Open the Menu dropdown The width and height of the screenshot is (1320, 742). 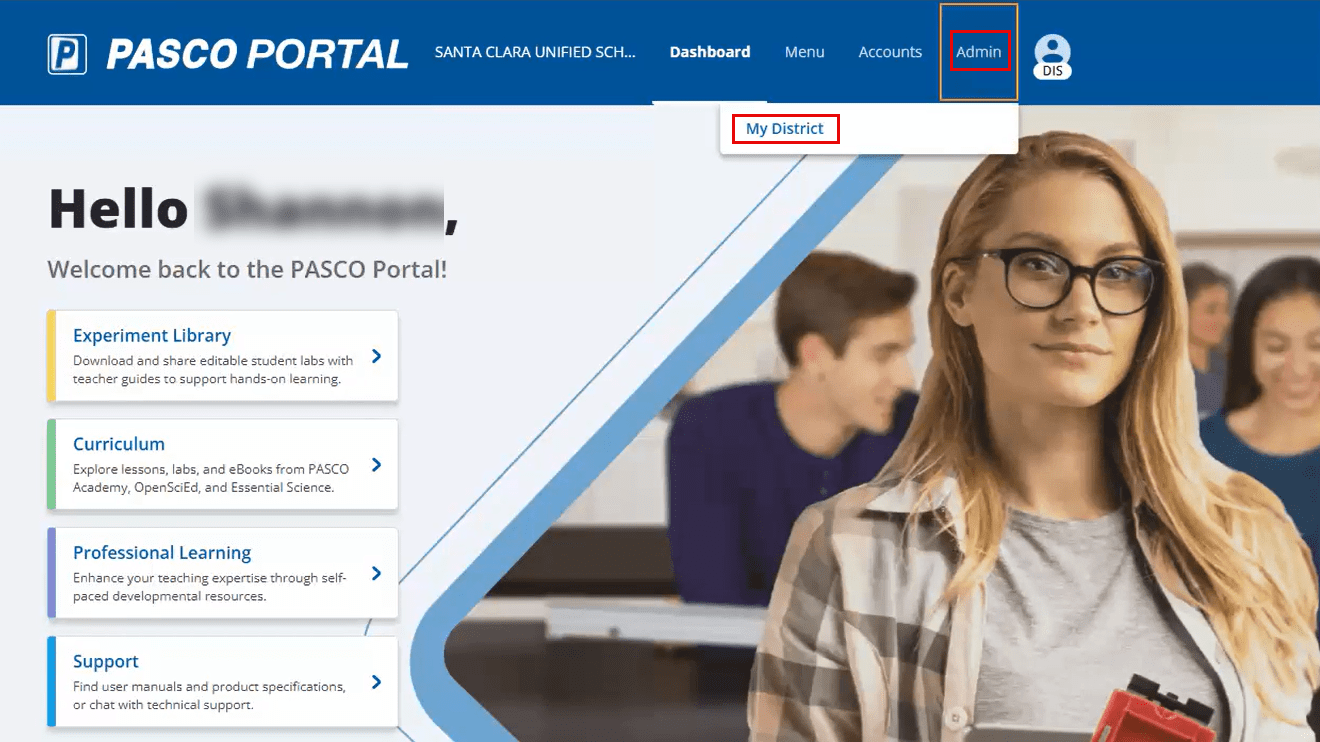tap(804, 51)
